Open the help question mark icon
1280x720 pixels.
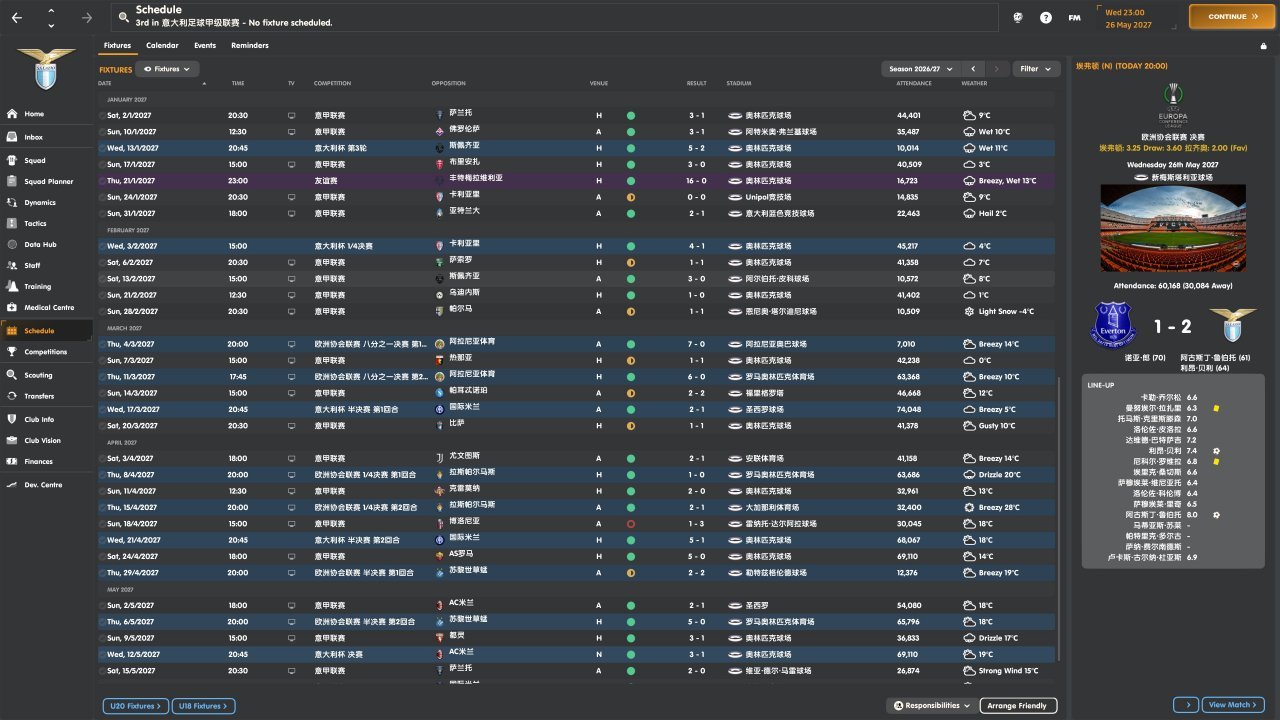(x=1046, y=17)
